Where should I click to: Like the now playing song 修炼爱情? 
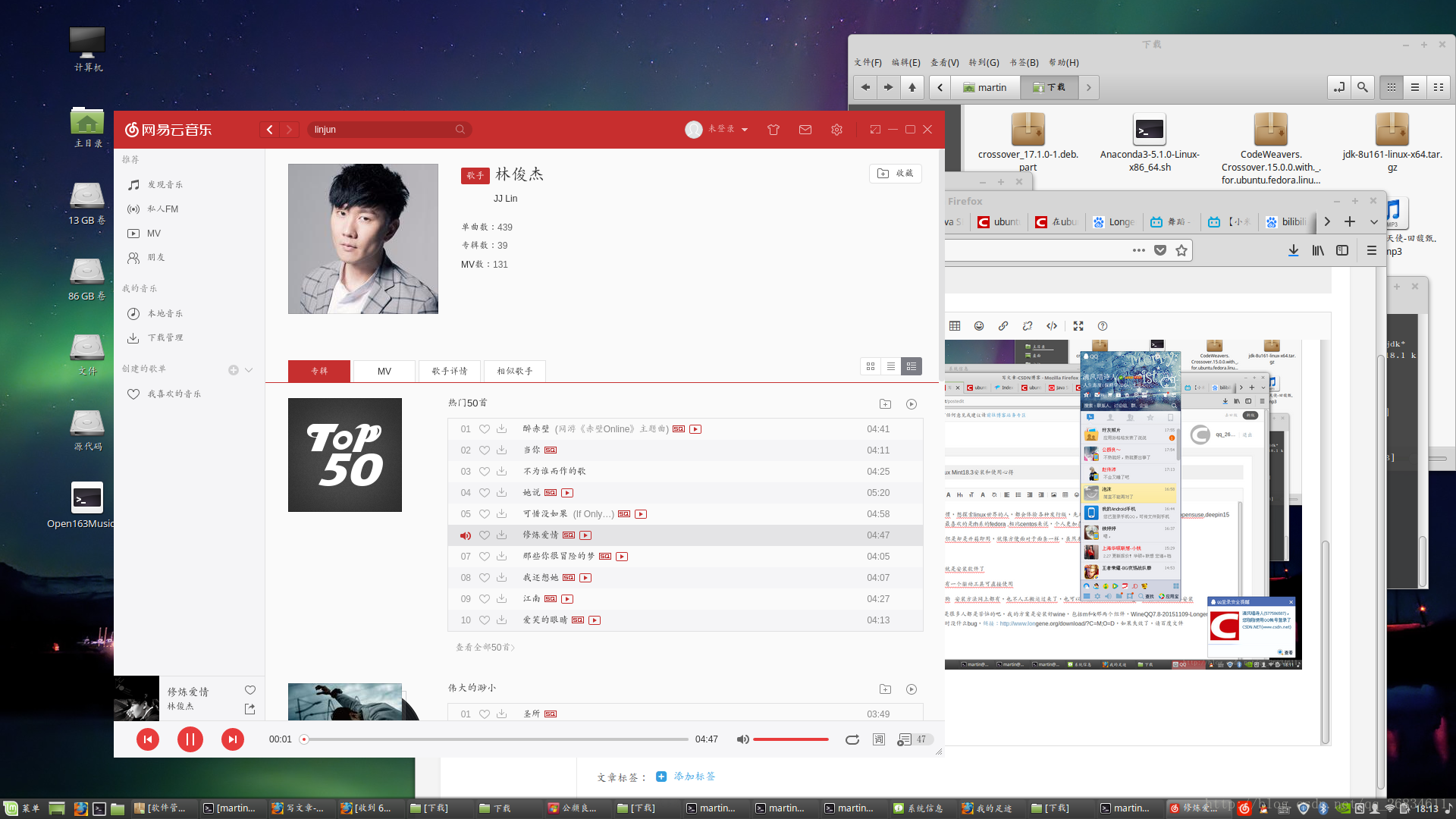click(x=250, y=690)
